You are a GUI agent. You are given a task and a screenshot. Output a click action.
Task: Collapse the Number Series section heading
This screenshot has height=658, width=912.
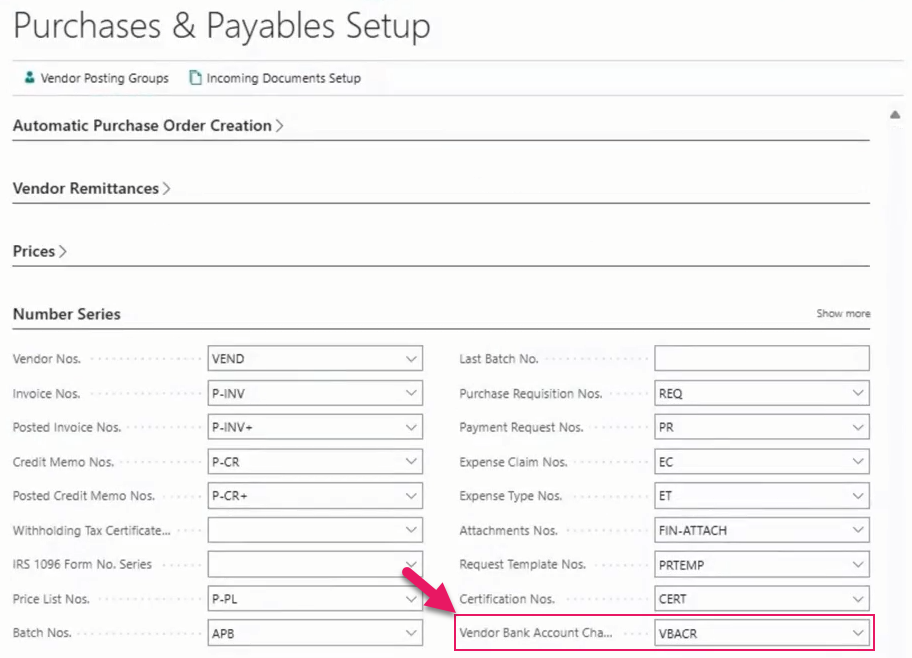pyautogui.click(x=67, y=314)
